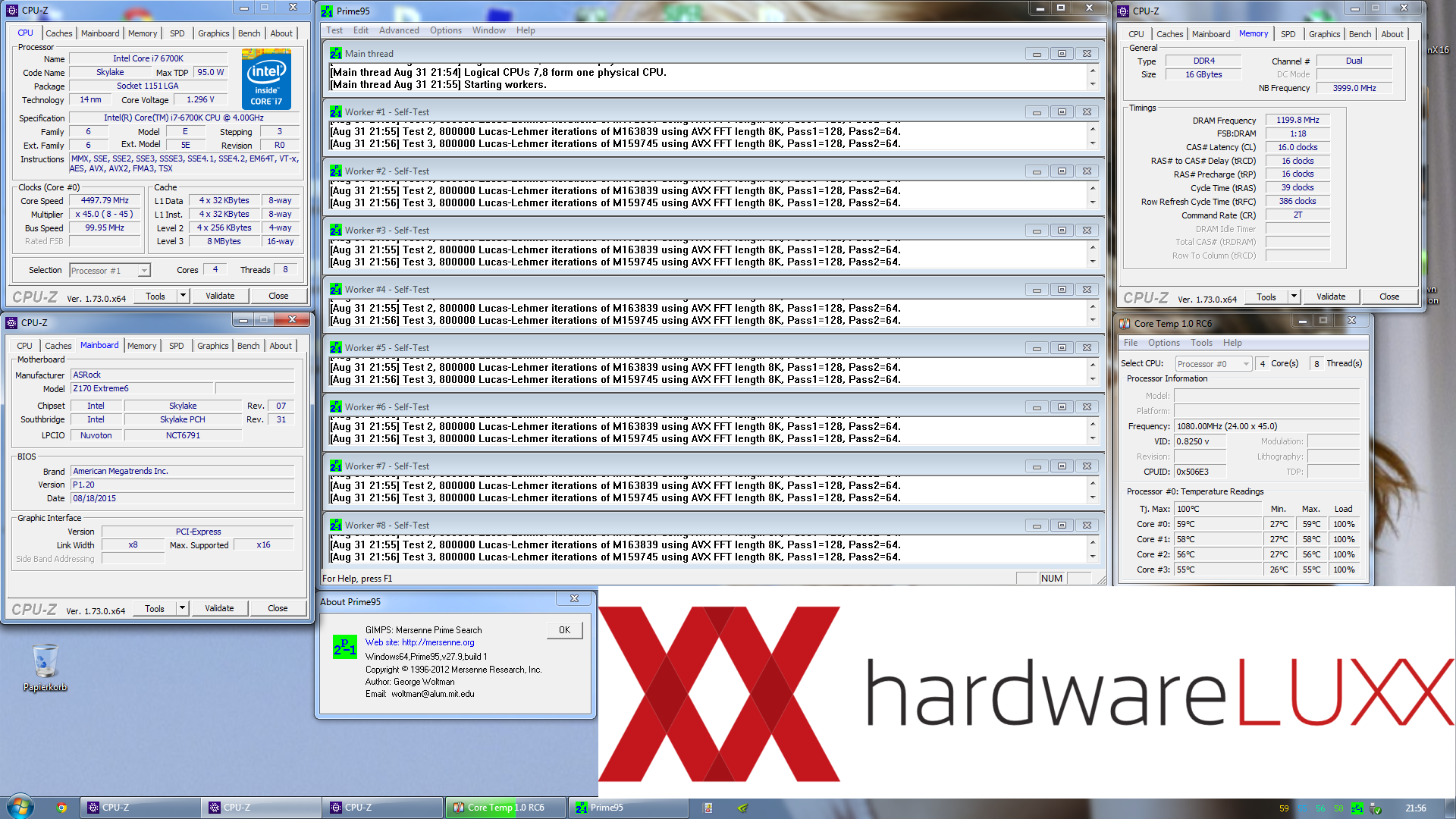The height and width of the screenshot is (819, 1456).
Task: Click the Core Voltage 1.296 V value
Action: (x=200, y=100)
